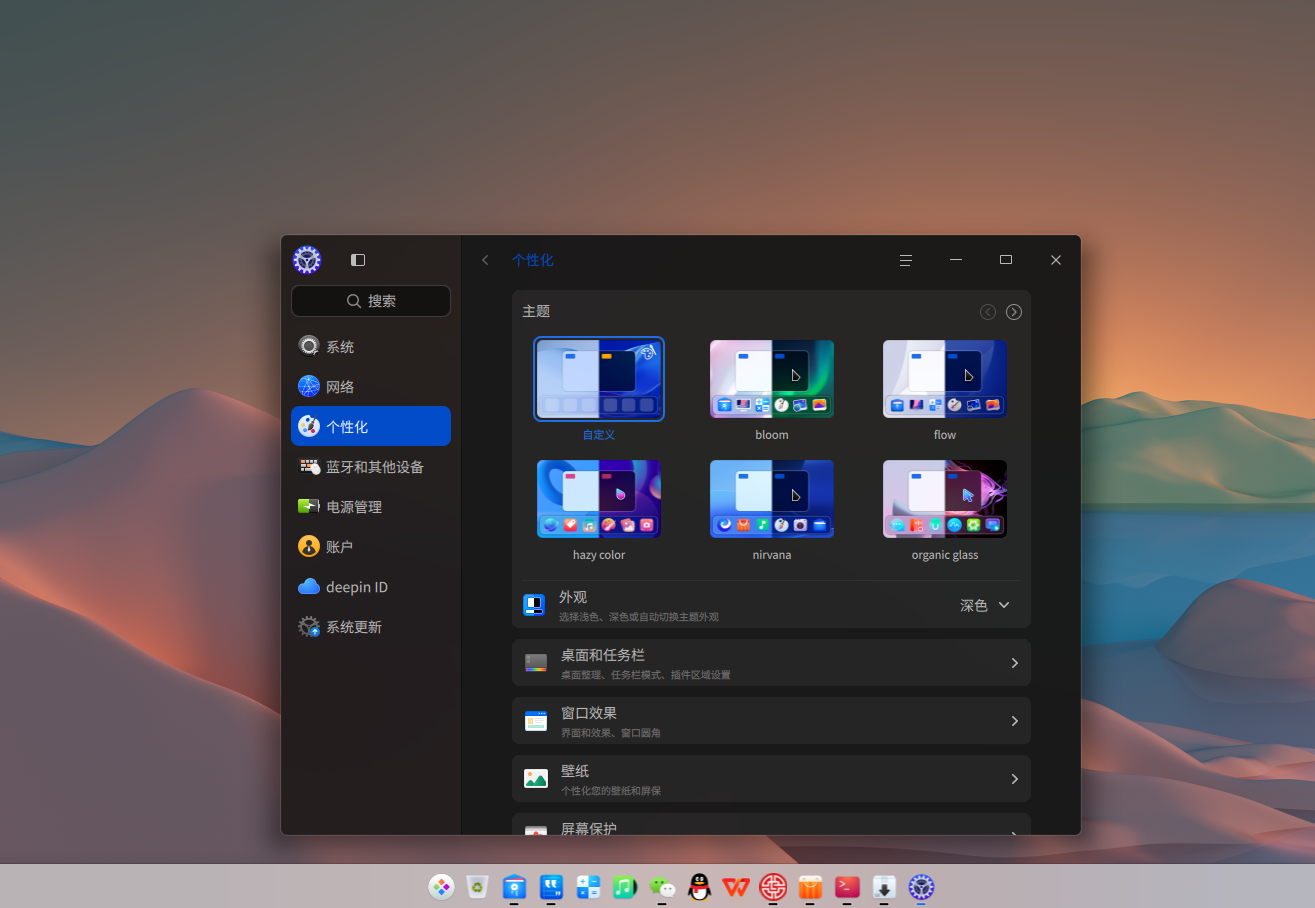Open the hamburger menu in title bar
The width and height of the screenshot is (1315, 908).
click(906, 260)
